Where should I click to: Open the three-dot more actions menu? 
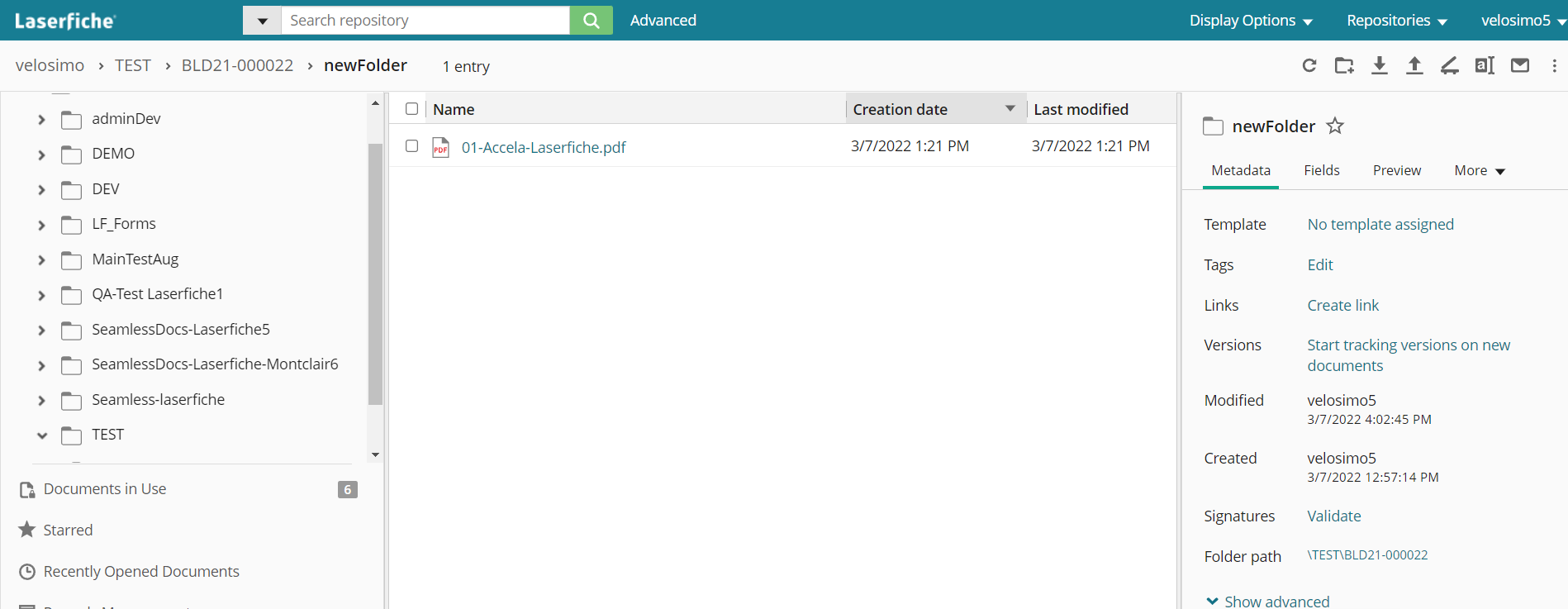pos(1554,65)
